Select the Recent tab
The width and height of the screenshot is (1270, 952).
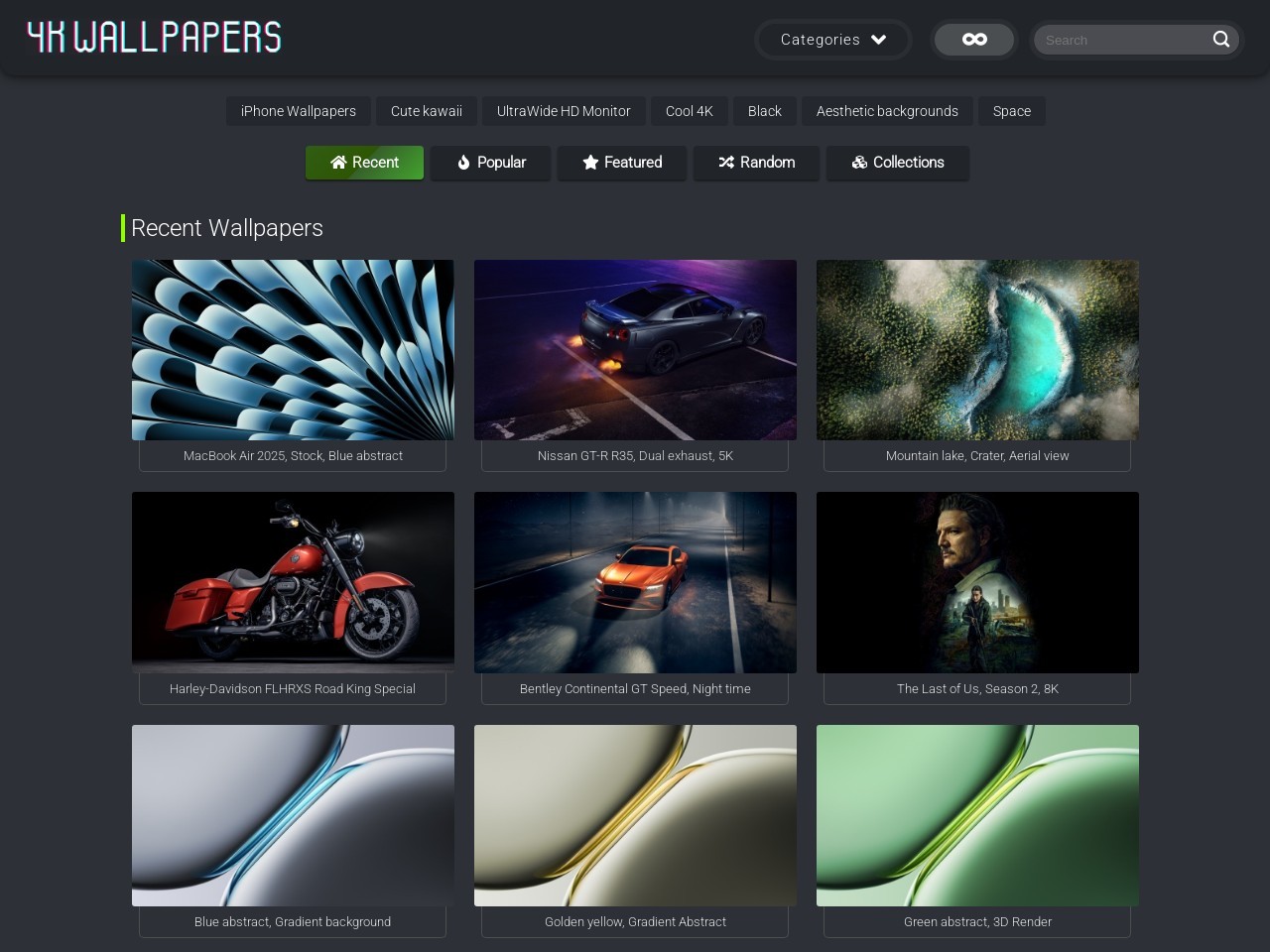click(x=364, y=163)
